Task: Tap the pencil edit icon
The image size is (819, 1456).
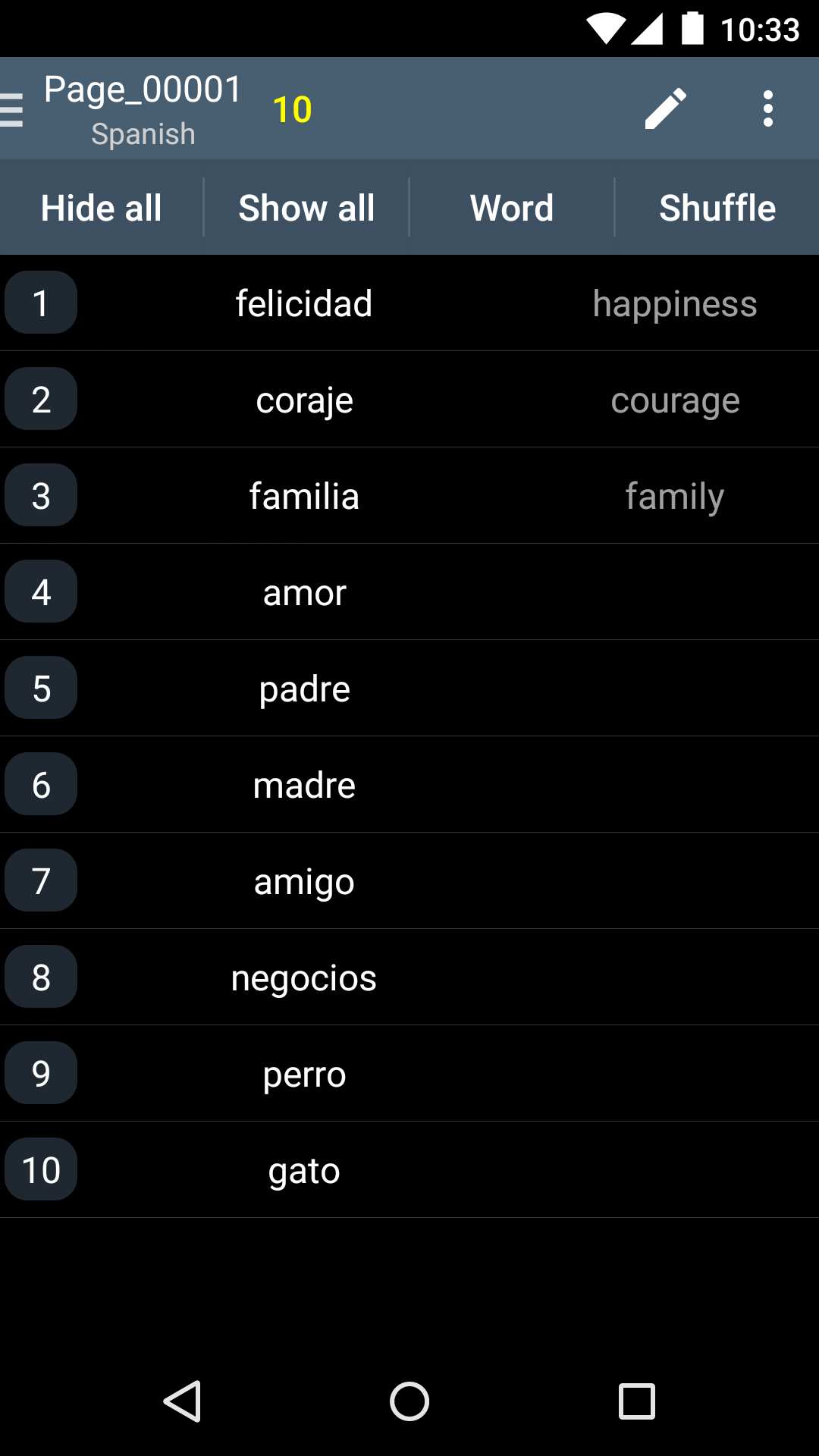Action: point(665,109)
